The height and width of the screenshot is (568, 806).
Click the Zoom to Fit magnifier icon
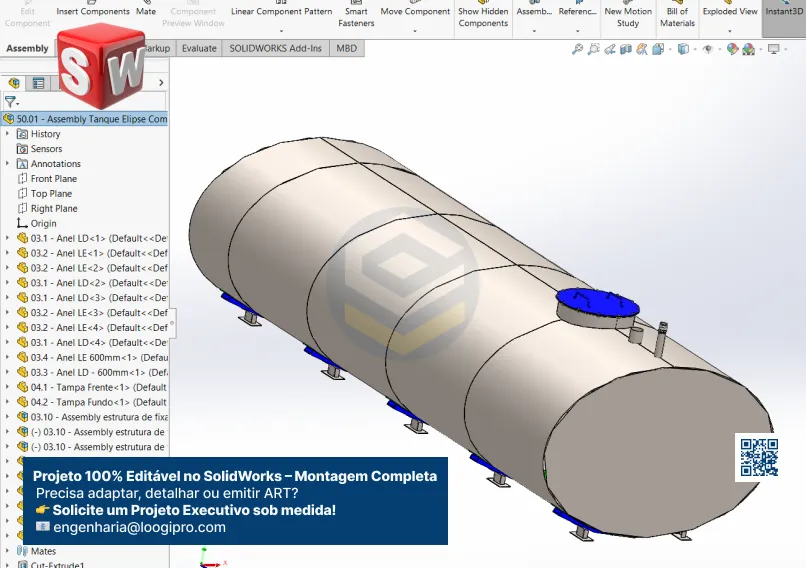pyautogui.click(x=577, y=49)
